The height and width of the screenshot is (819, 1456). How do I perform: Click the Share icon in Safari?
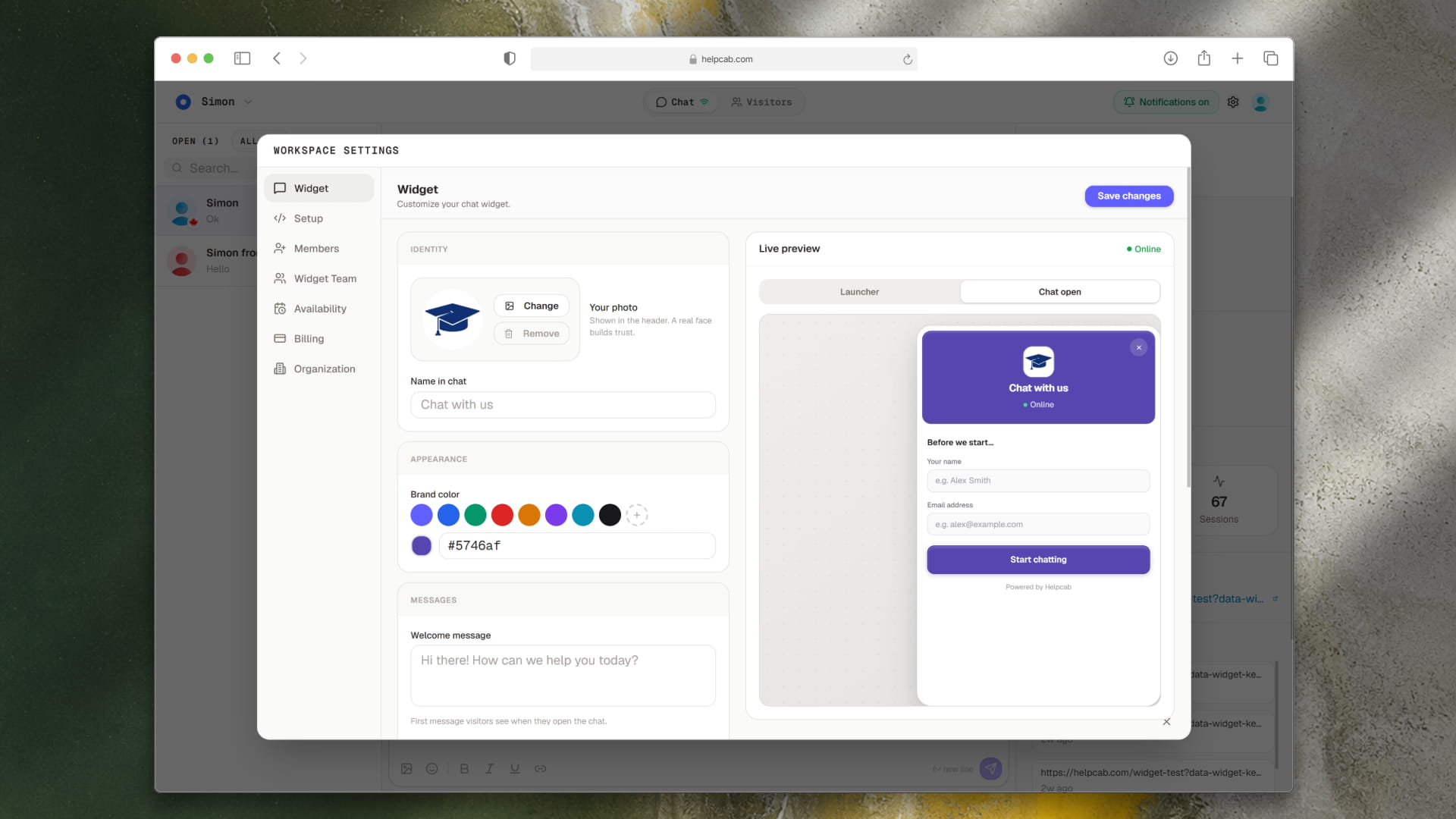(x=1204, y=58)
